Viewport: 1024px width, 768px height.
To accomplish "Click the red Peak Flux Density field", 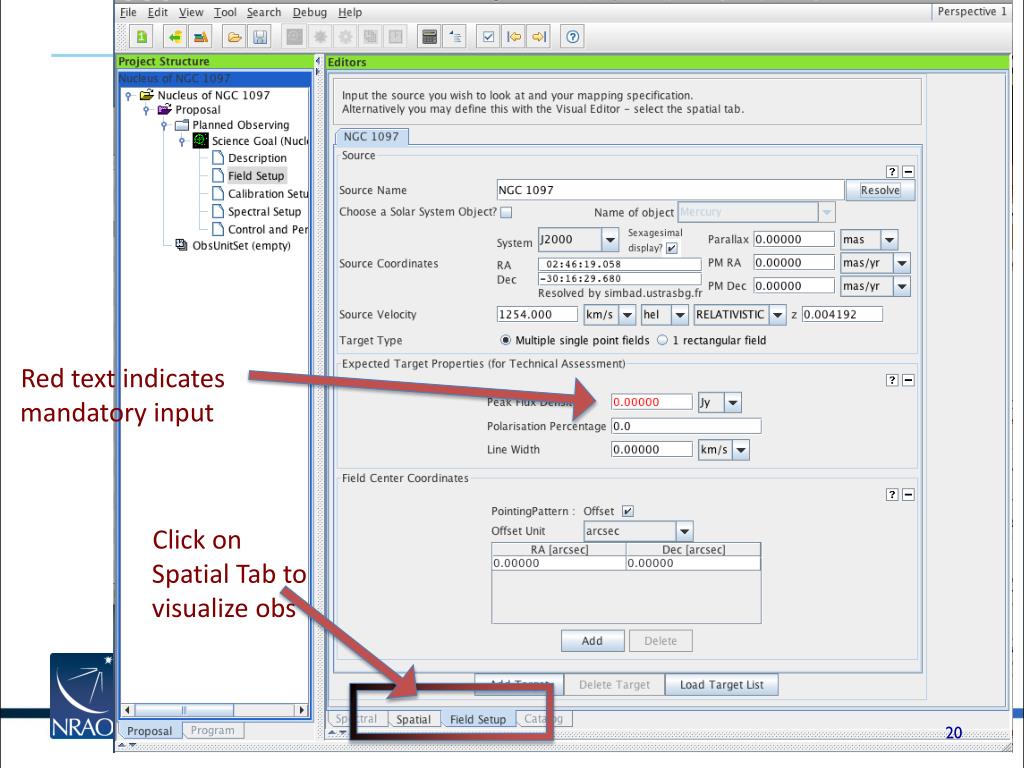I will pos(651,402).
